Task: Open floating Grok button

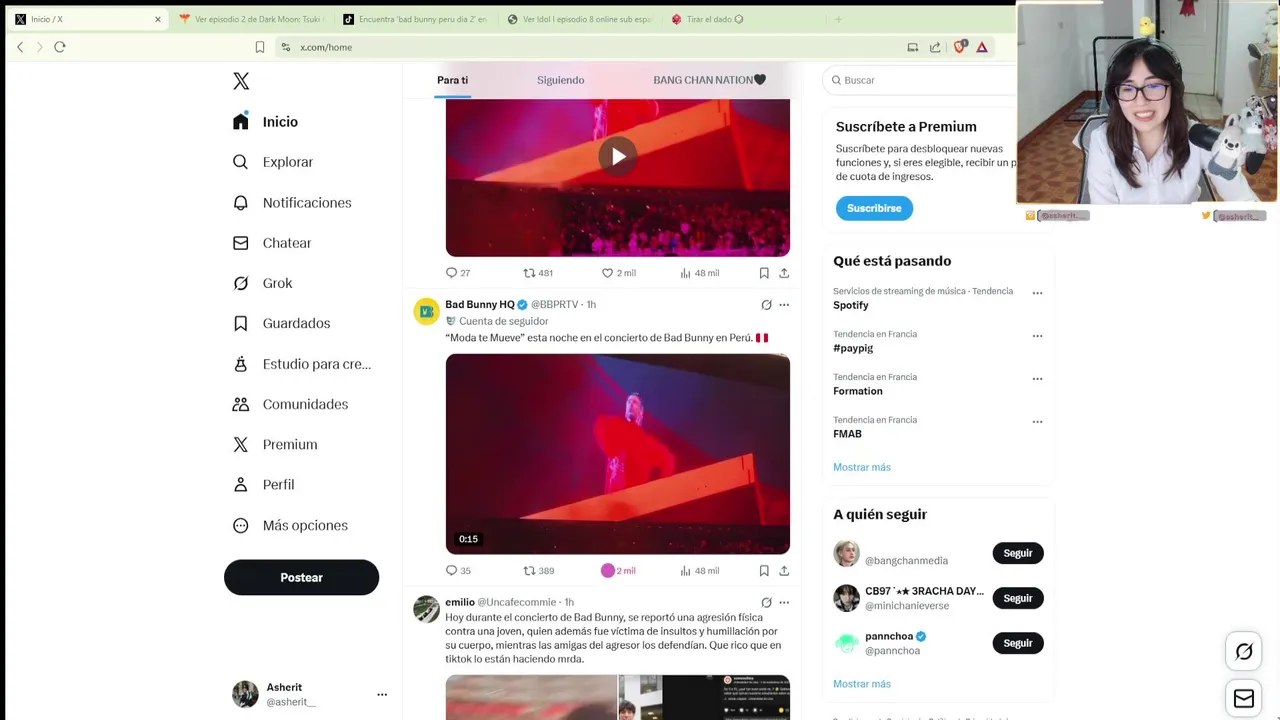Action: (1244, 652)
